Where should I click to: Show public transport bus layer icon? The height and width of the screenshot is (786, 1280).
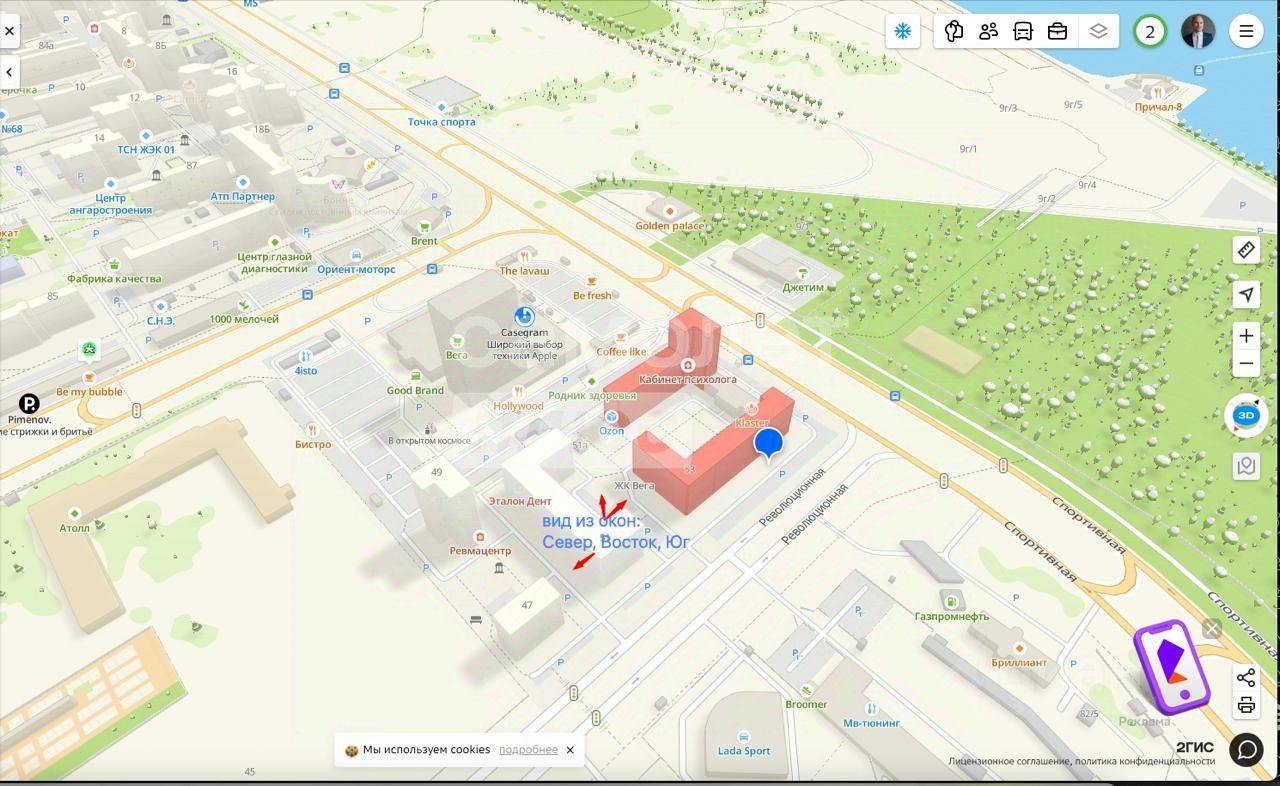tap(1023, 31)
